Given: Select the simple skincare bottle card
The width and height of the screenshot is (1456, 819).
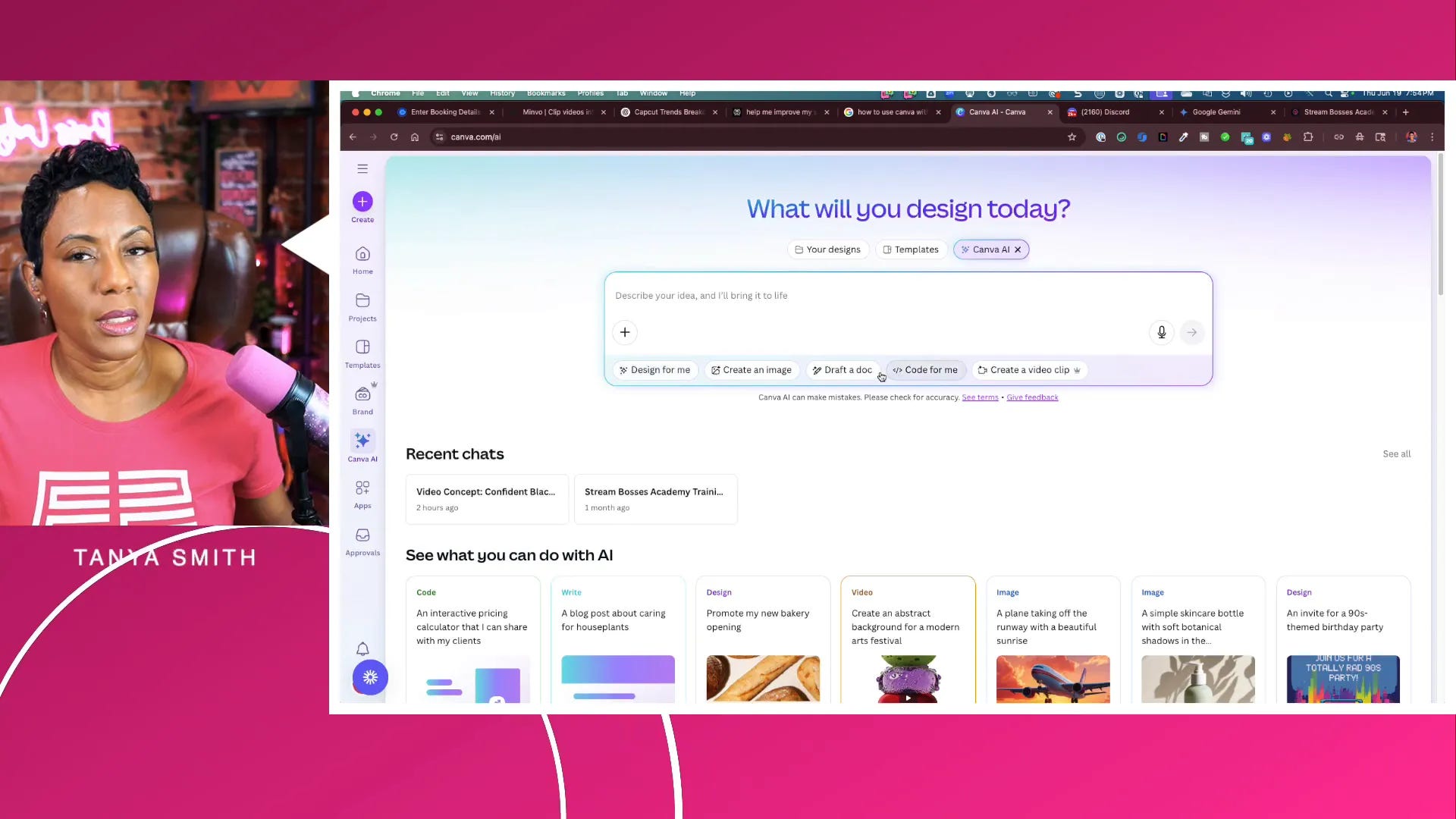Looking at the screenshot, I should (1197, 639).
